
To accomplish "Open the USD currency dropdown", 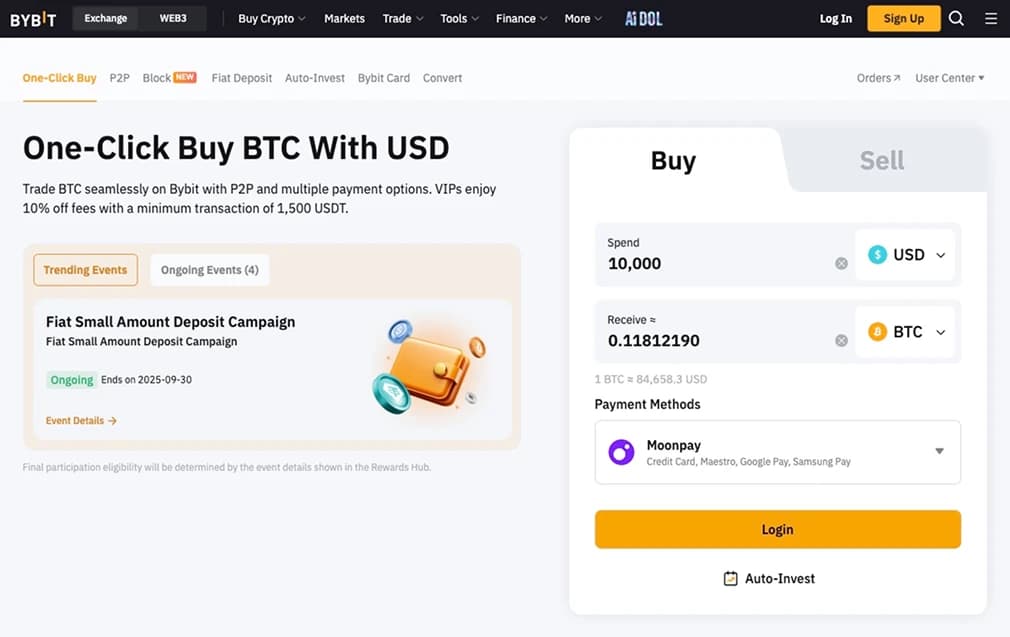I will [x=905, y=255].
